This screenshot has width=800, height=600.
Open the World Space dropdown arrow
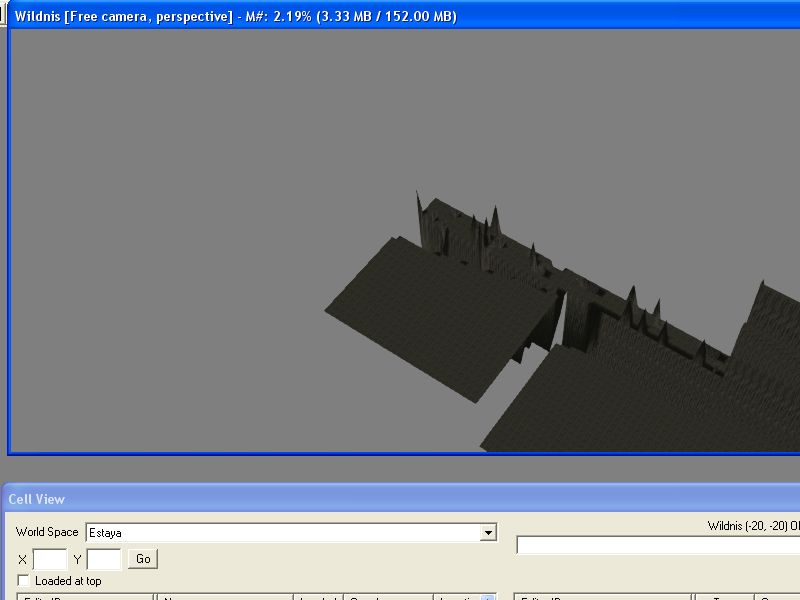(x=488, y=533)
